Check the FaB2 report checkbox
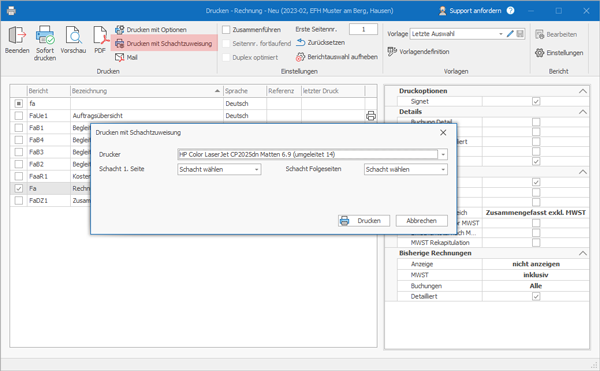This screenshot has height=371, width=600. [x=18, y=164]
